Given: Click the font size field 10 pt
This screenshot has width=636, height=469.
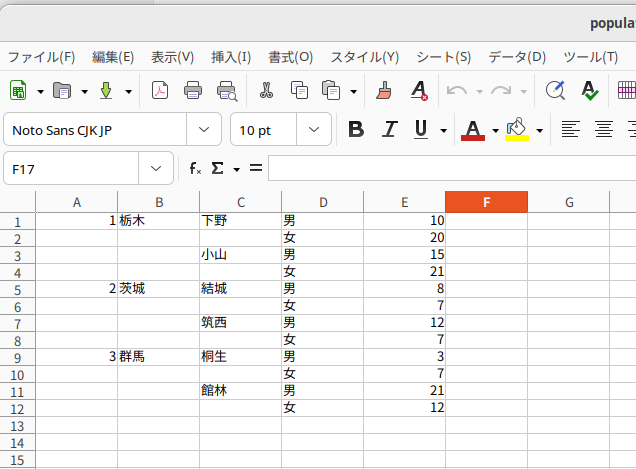Looking at the screenshot, I should 264,130.
